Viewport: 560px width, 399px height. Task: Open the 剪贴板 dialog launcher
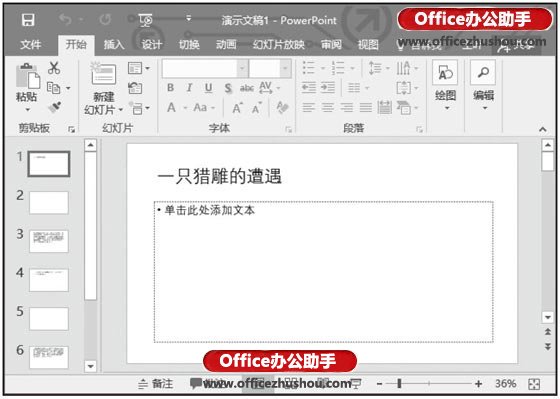click(x=71, y=129)
